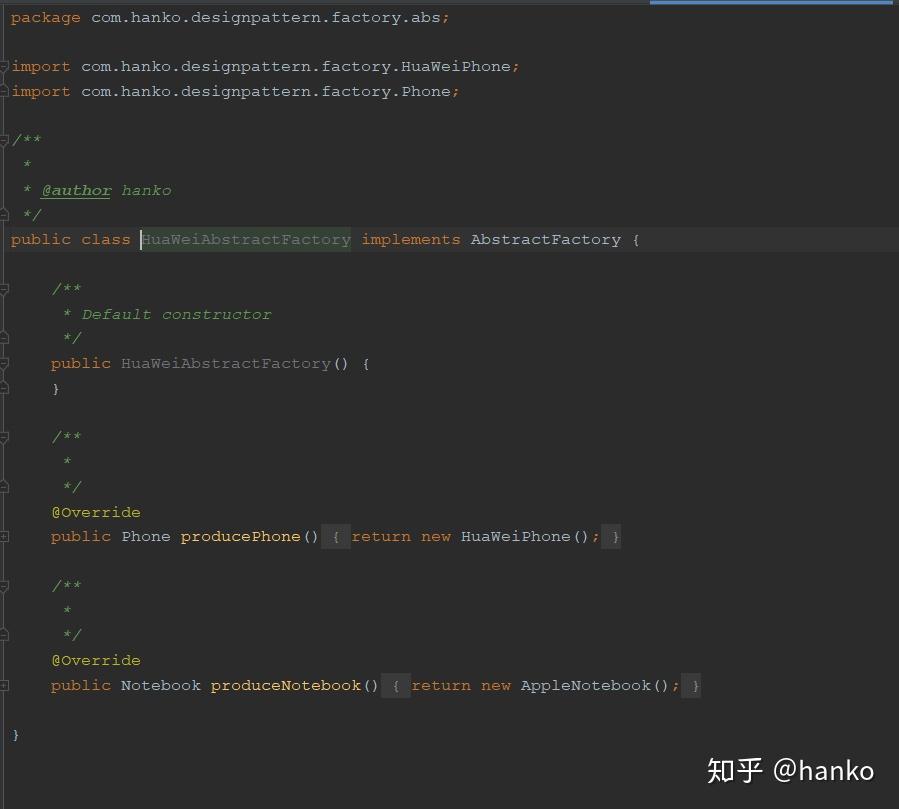This screenshot has width=899, height=809.
Task: Click HuaWeiPhone in the return statement
Action: click(x=515, y=537)
